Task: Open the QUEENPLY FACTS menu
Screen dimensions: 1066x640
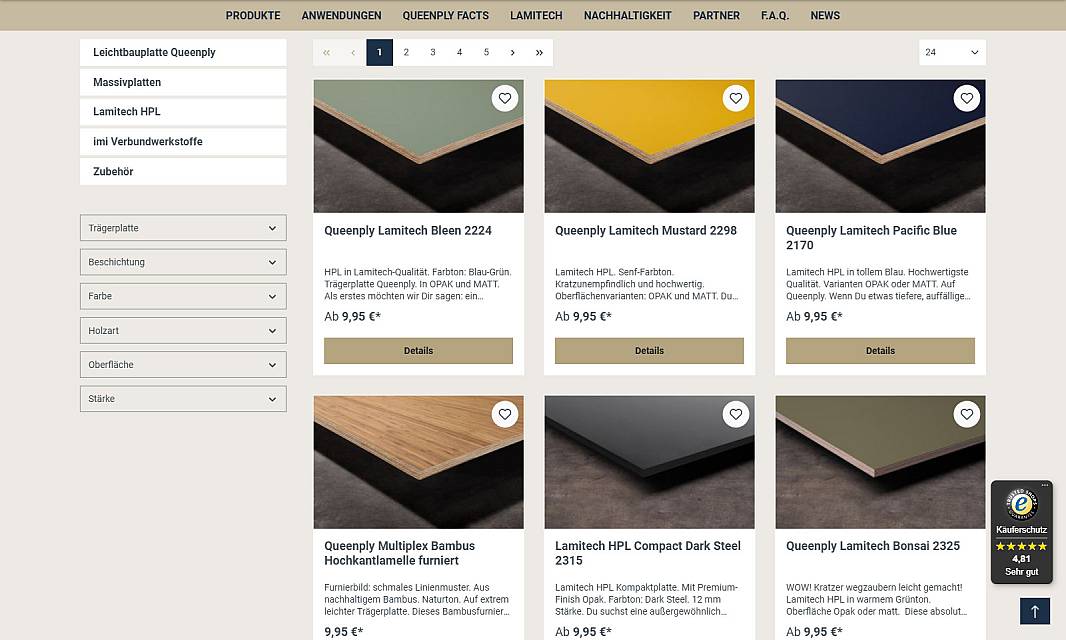Action: [x=445, y=15]
